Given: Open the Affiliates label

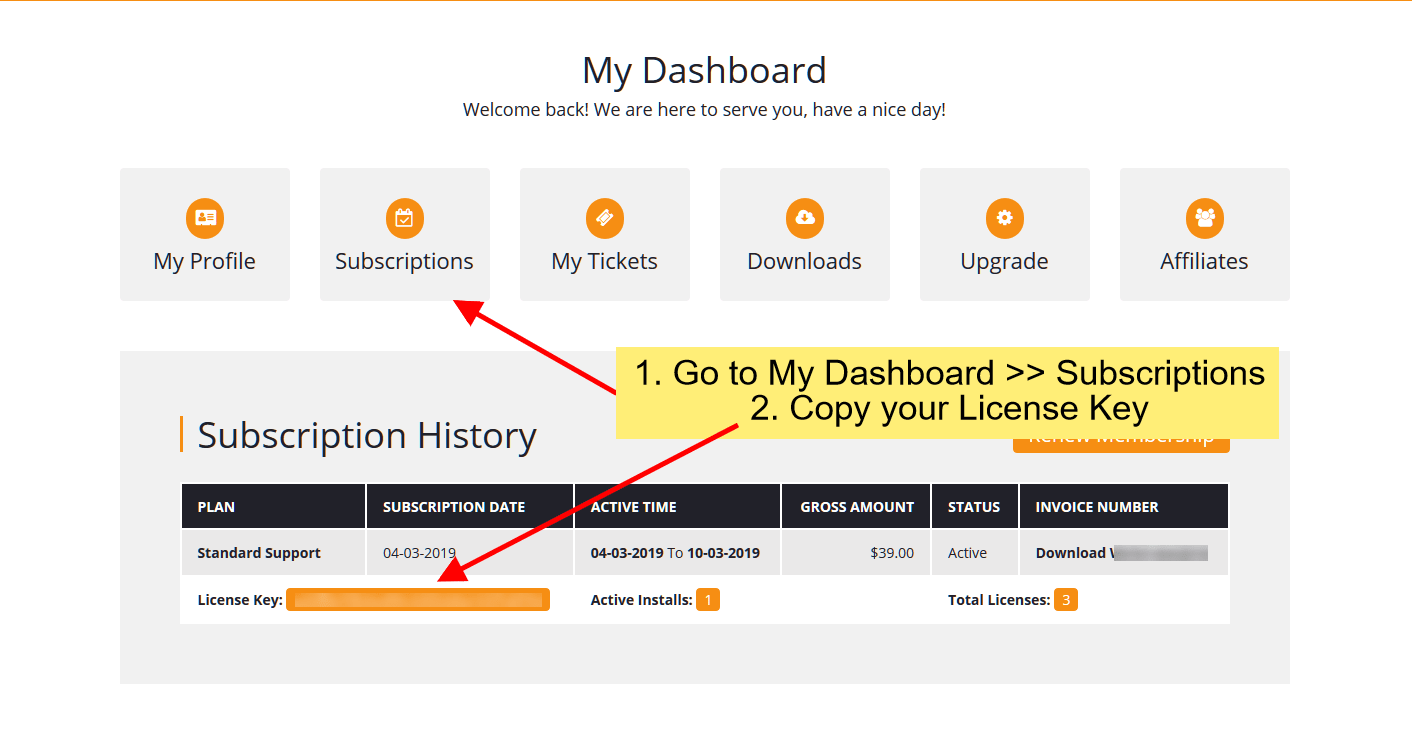Looking at the screenshot, I should [x=1205, y=262].
